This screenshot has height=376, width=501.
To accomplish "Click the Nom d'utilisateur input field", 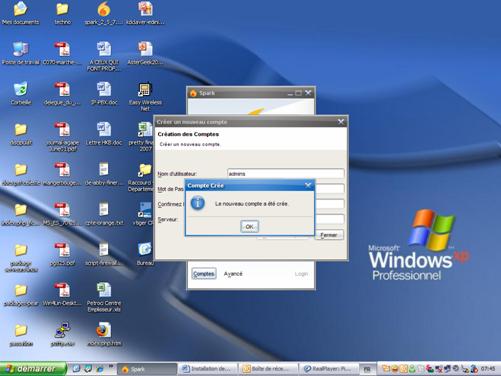I will (286, 174).
